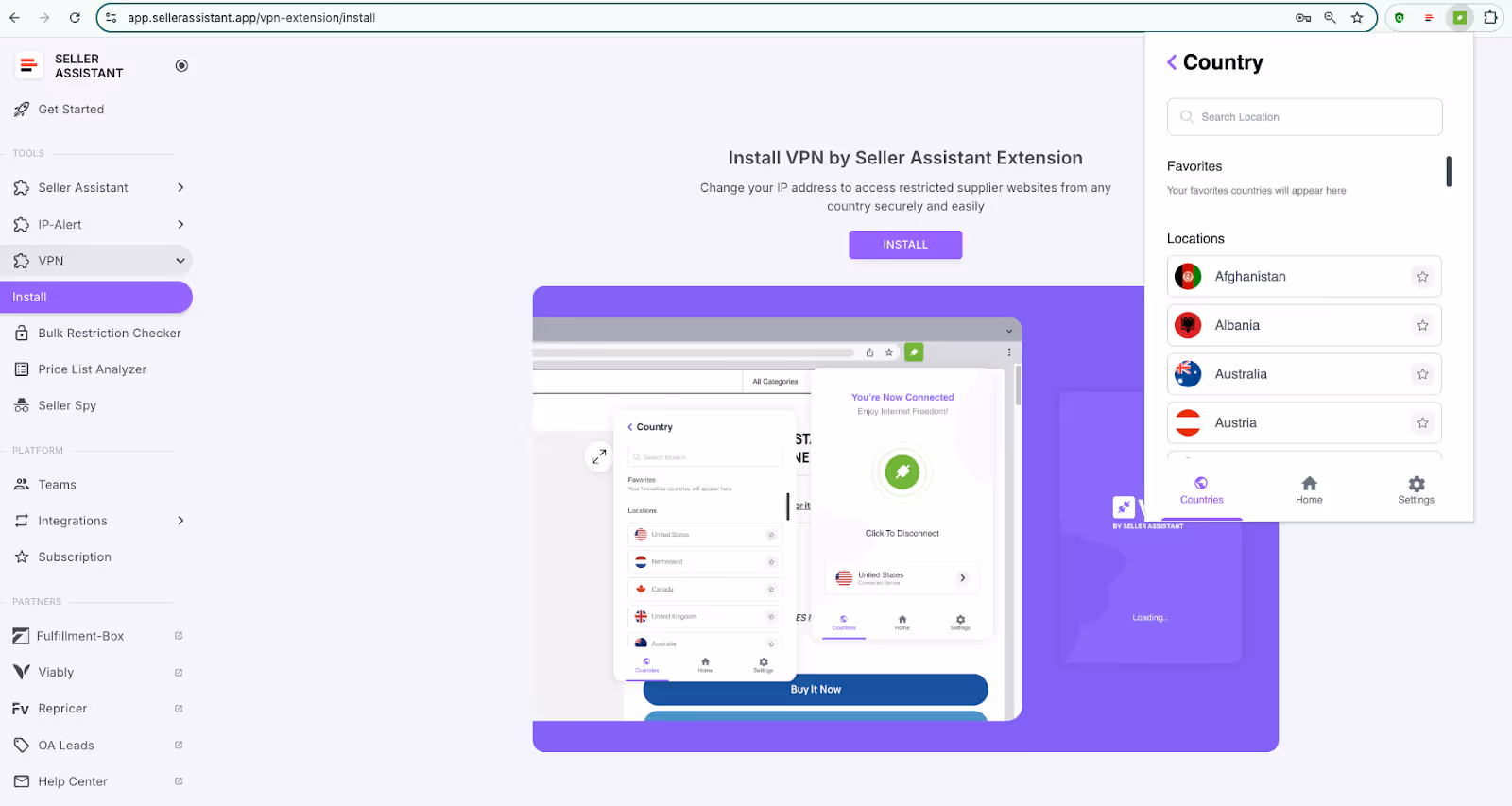Open the Help Center link
The height and width of the screenshot is (806, 1512).
73,781
